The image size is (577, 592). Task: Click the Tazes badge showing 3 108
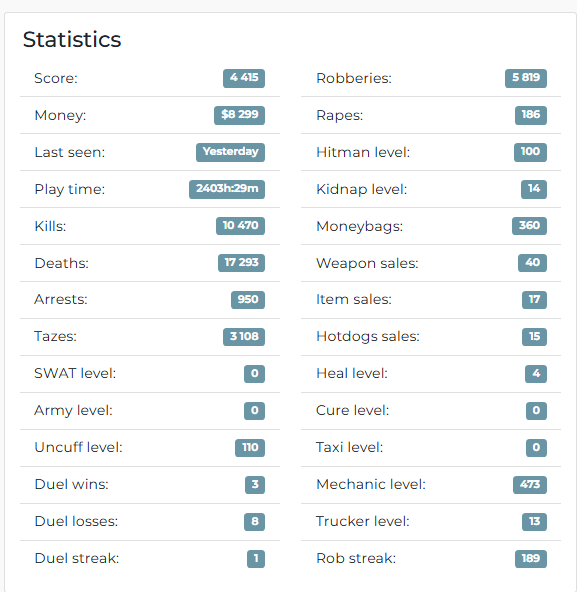244,337
